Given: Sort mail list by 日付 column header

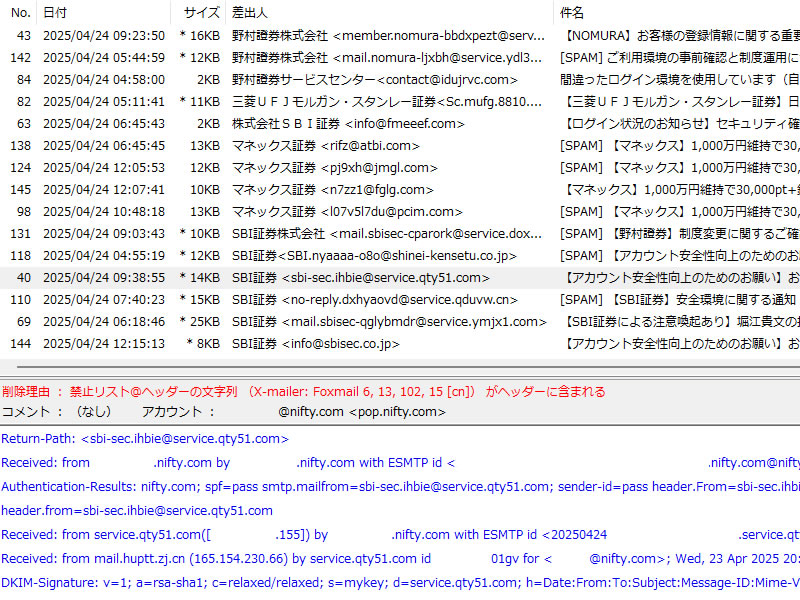Looking at the screenshot, I should pos(104,12).
